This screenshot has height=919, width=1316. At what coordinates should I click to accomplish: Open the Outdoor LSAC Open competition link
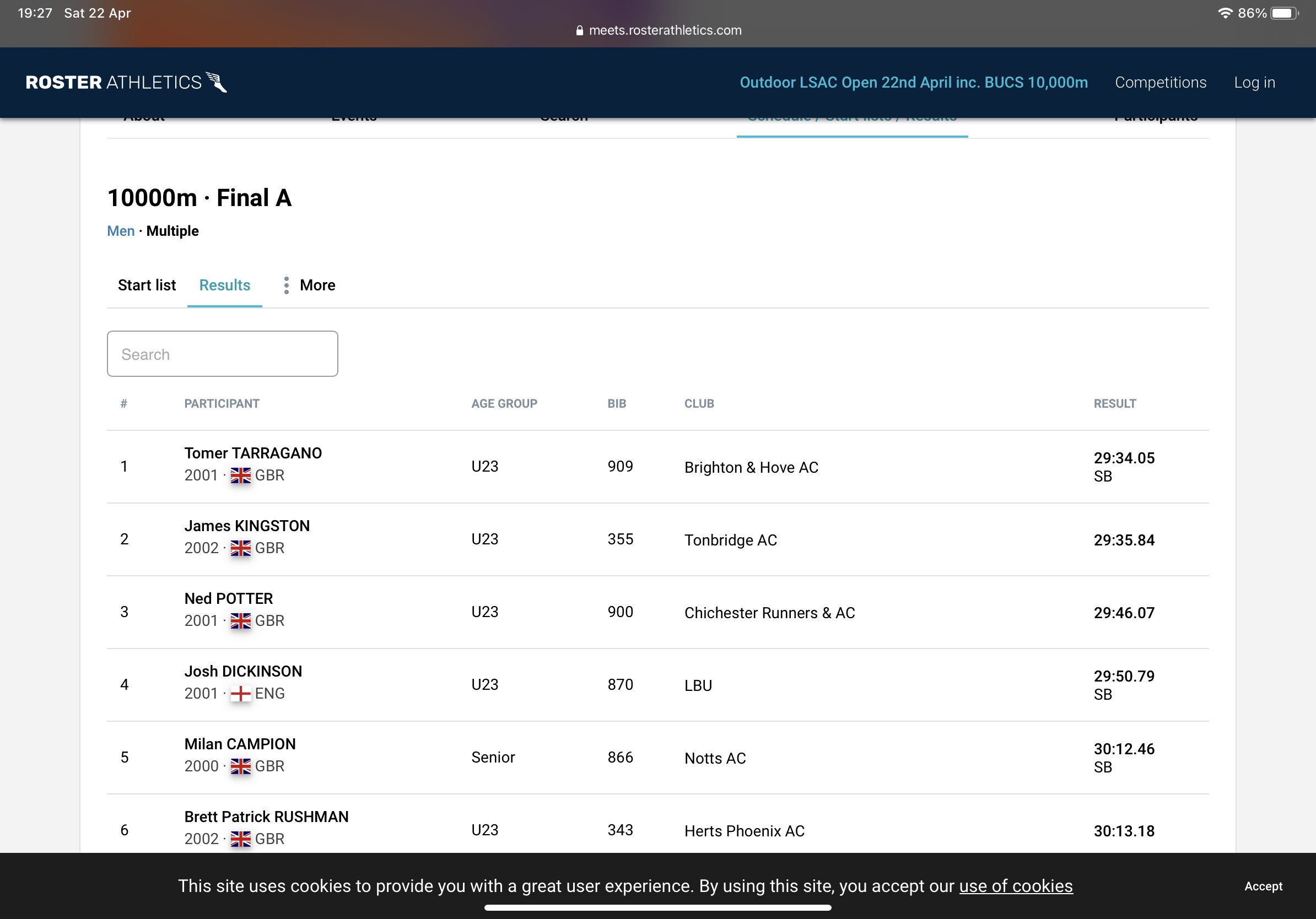click(913, 83)
